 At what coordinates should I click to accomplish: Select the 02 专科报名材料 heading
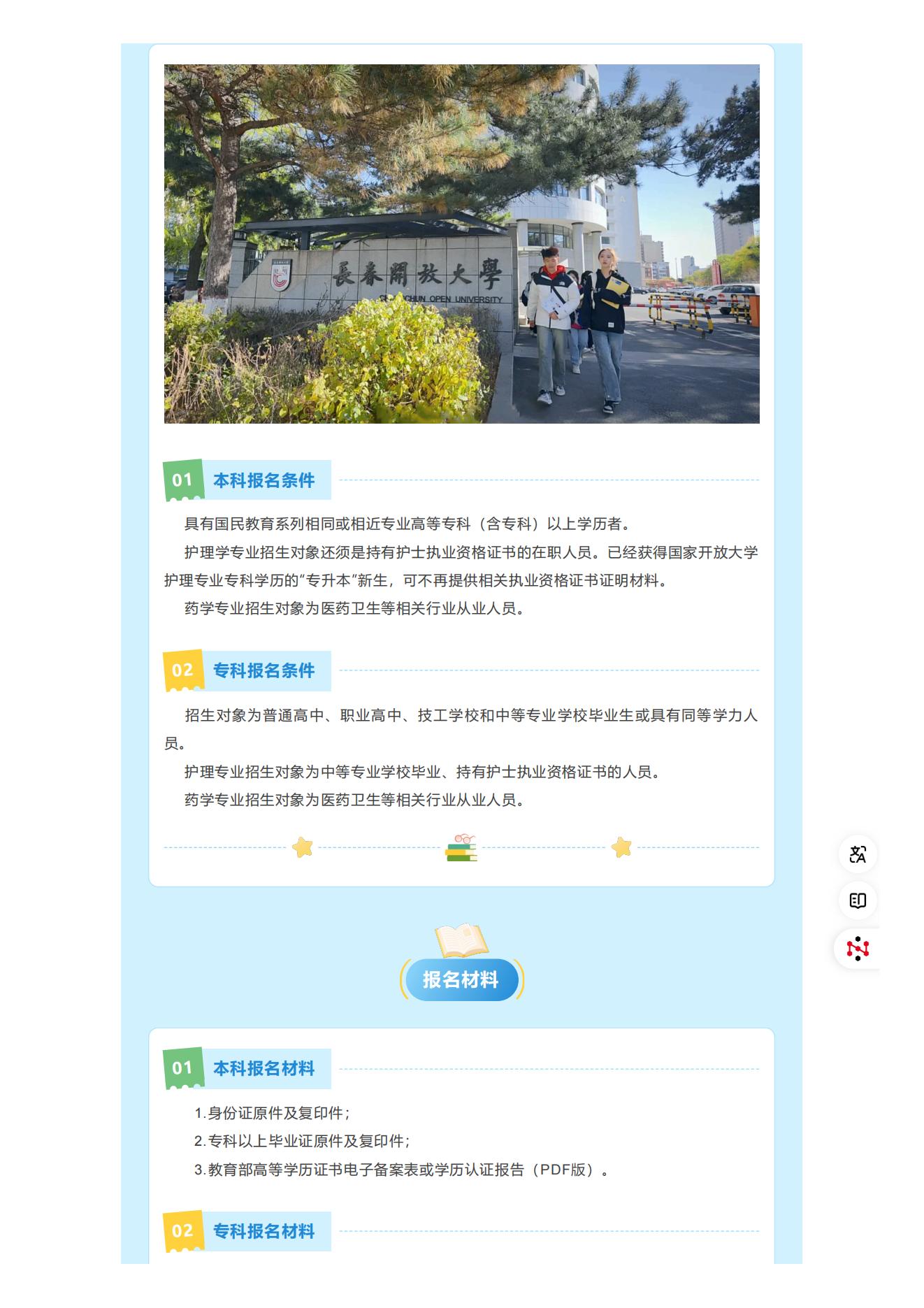click(x=247, y=1230)
